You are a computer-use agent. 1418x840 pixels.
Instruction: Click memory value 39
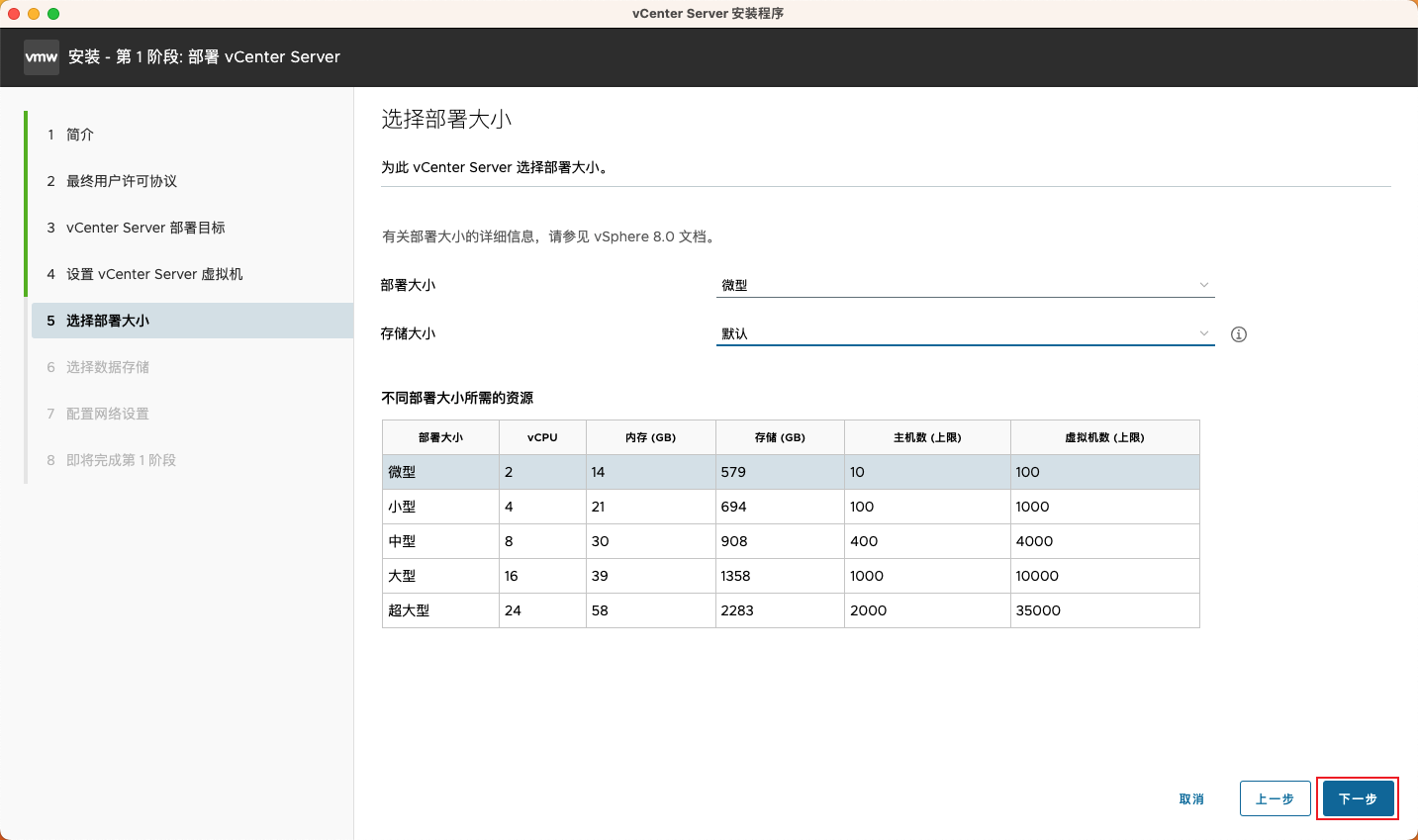[600, 576]
